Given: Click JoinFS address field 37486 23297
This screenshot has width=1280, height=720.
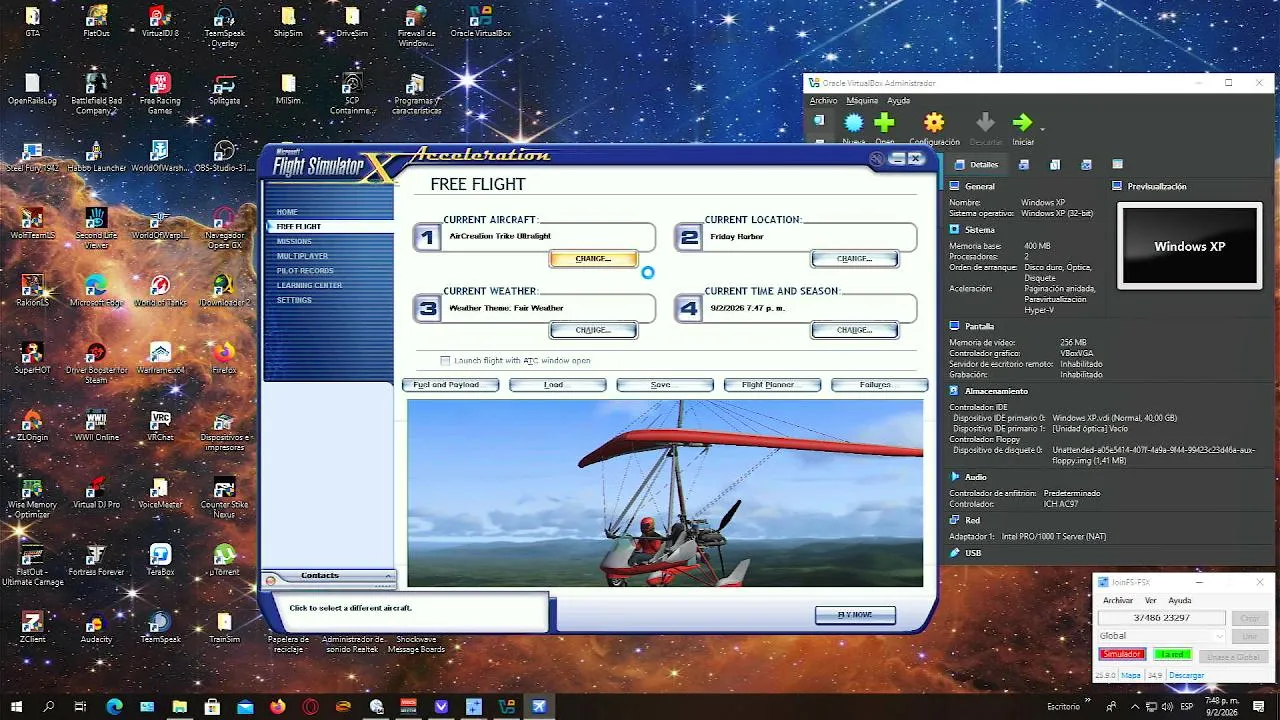Looking at the screenshot, I should tap(1160, 618).
